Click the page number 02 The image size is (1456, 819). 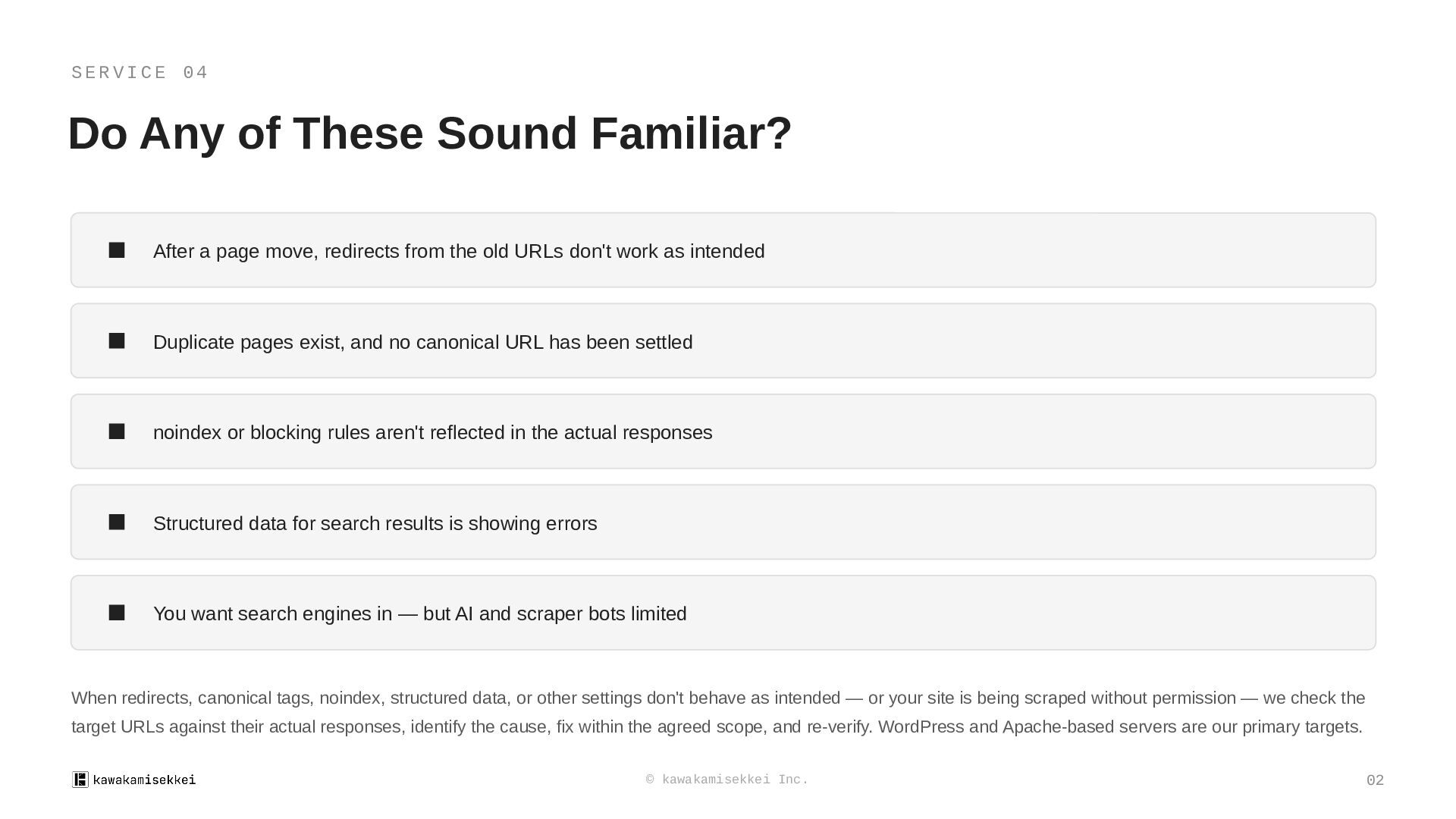point(1375,780)
